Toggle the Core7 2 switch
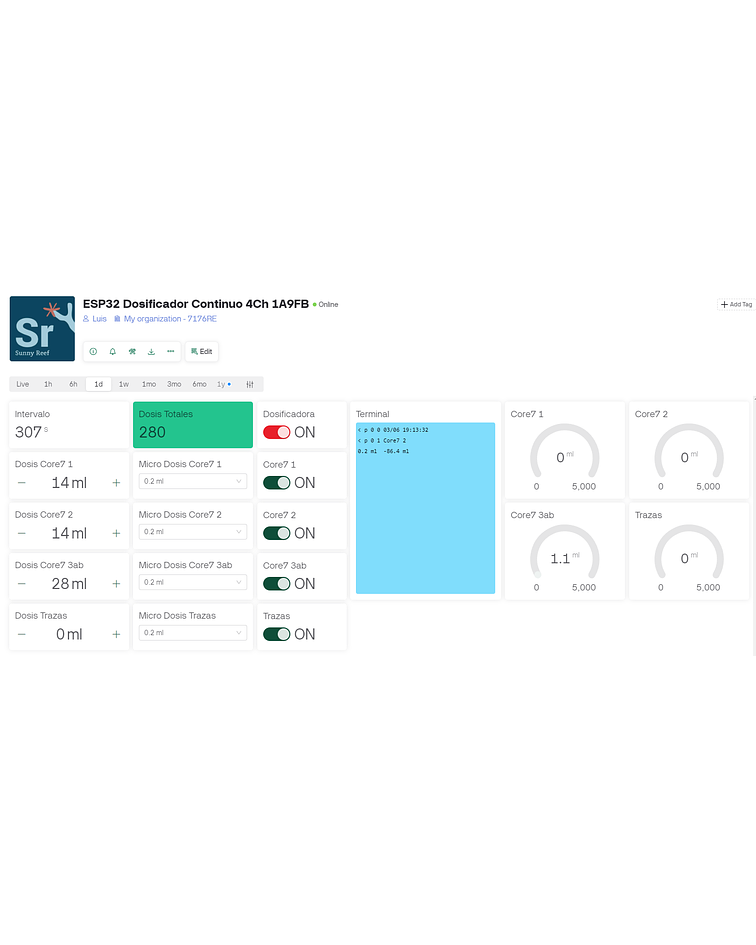756x945 pixels. pyautogui.click(x=276, y=533)
